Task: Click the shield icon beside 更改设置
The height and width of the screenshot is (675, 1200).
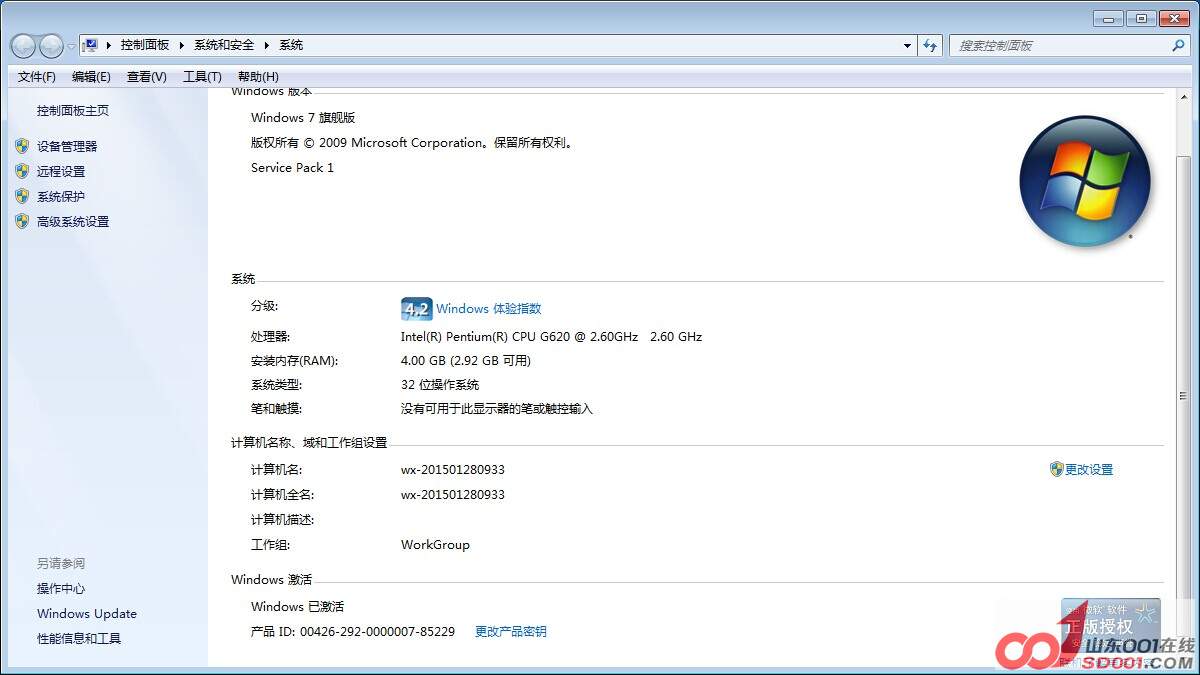Action: click(1057, 469)
